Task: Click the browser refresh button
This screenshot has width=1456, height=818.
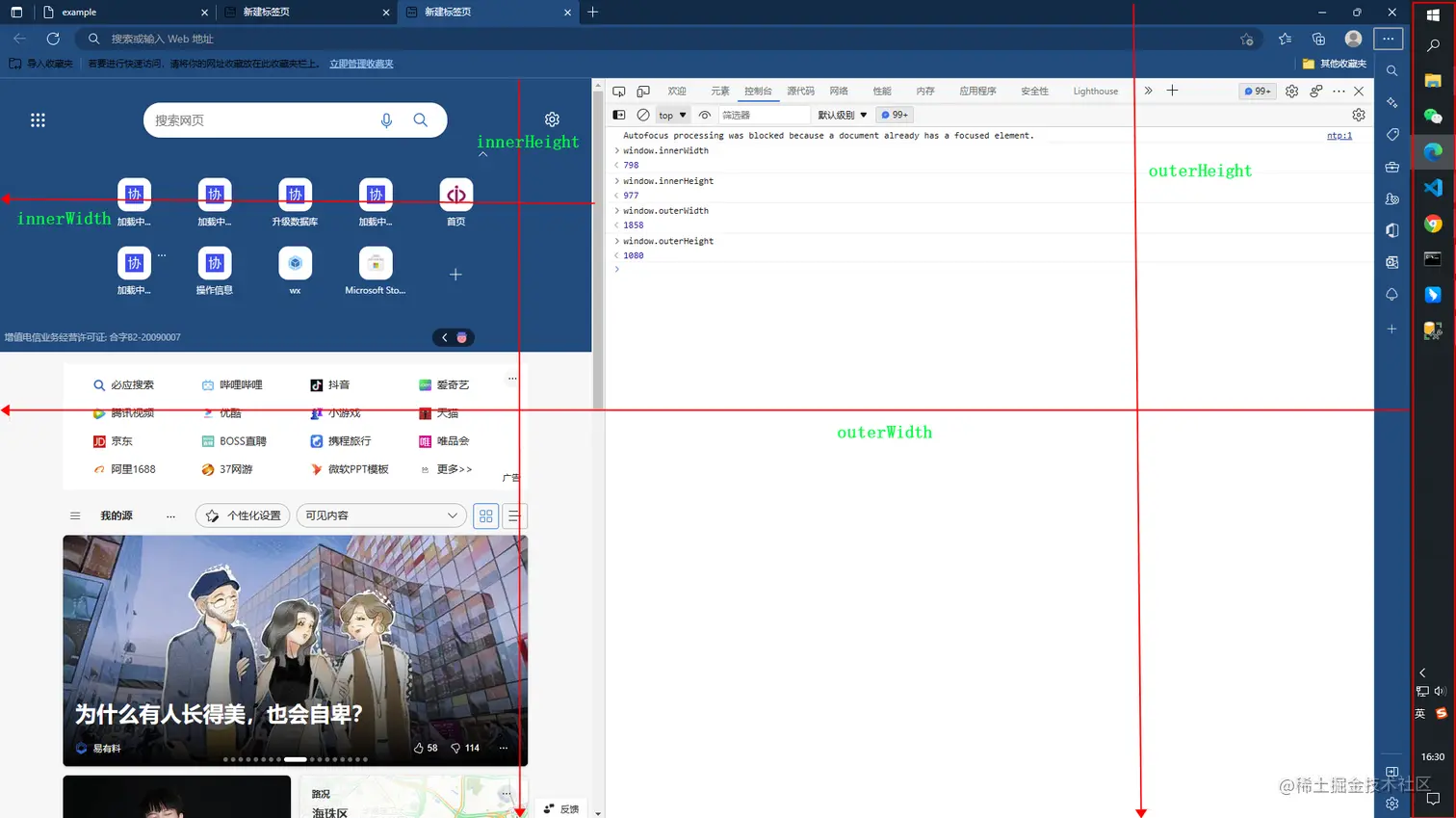Action: [x=53, y=39]
